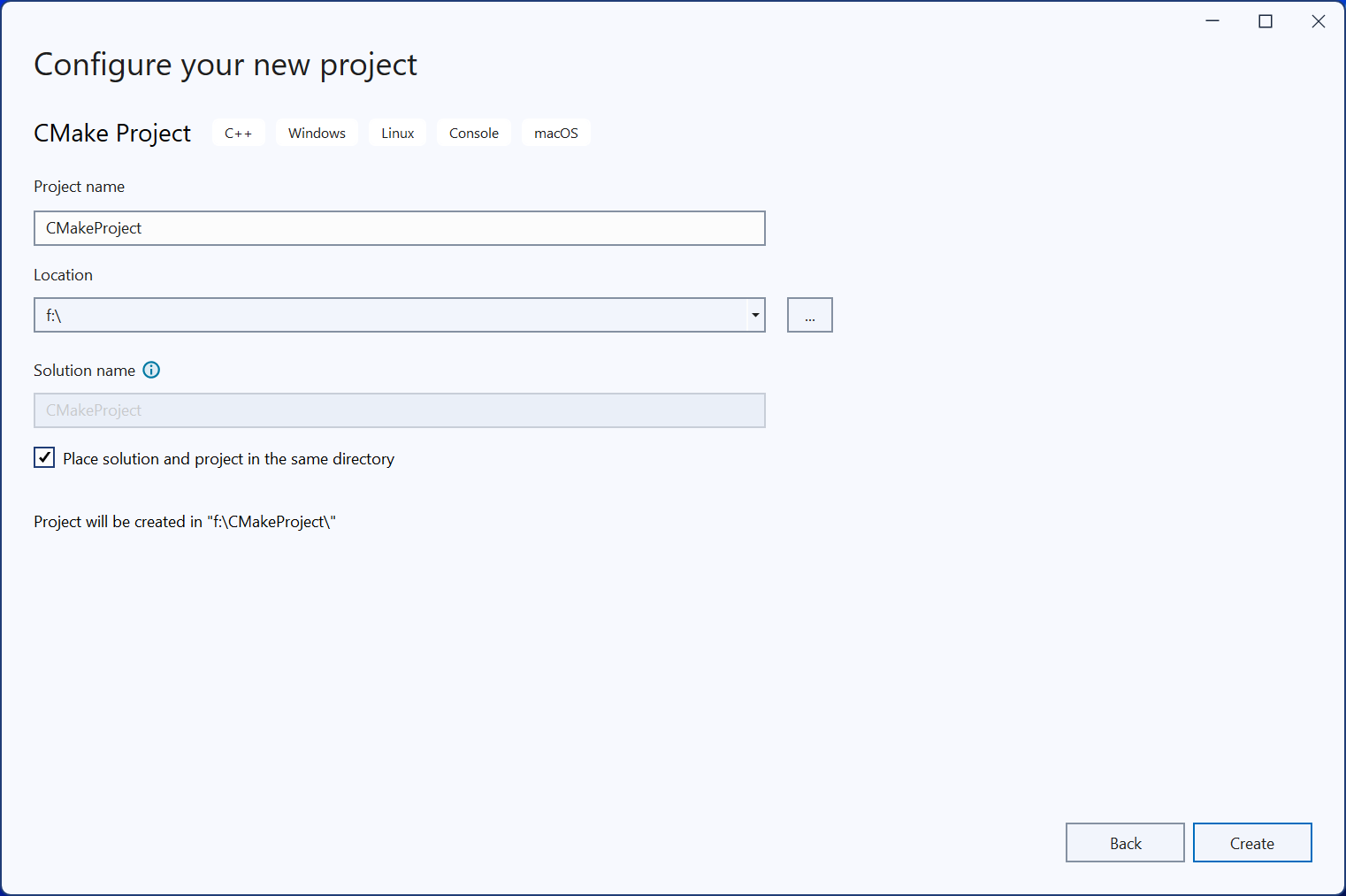Select the Linux platform tag
1346x896 pixels.
397,134
